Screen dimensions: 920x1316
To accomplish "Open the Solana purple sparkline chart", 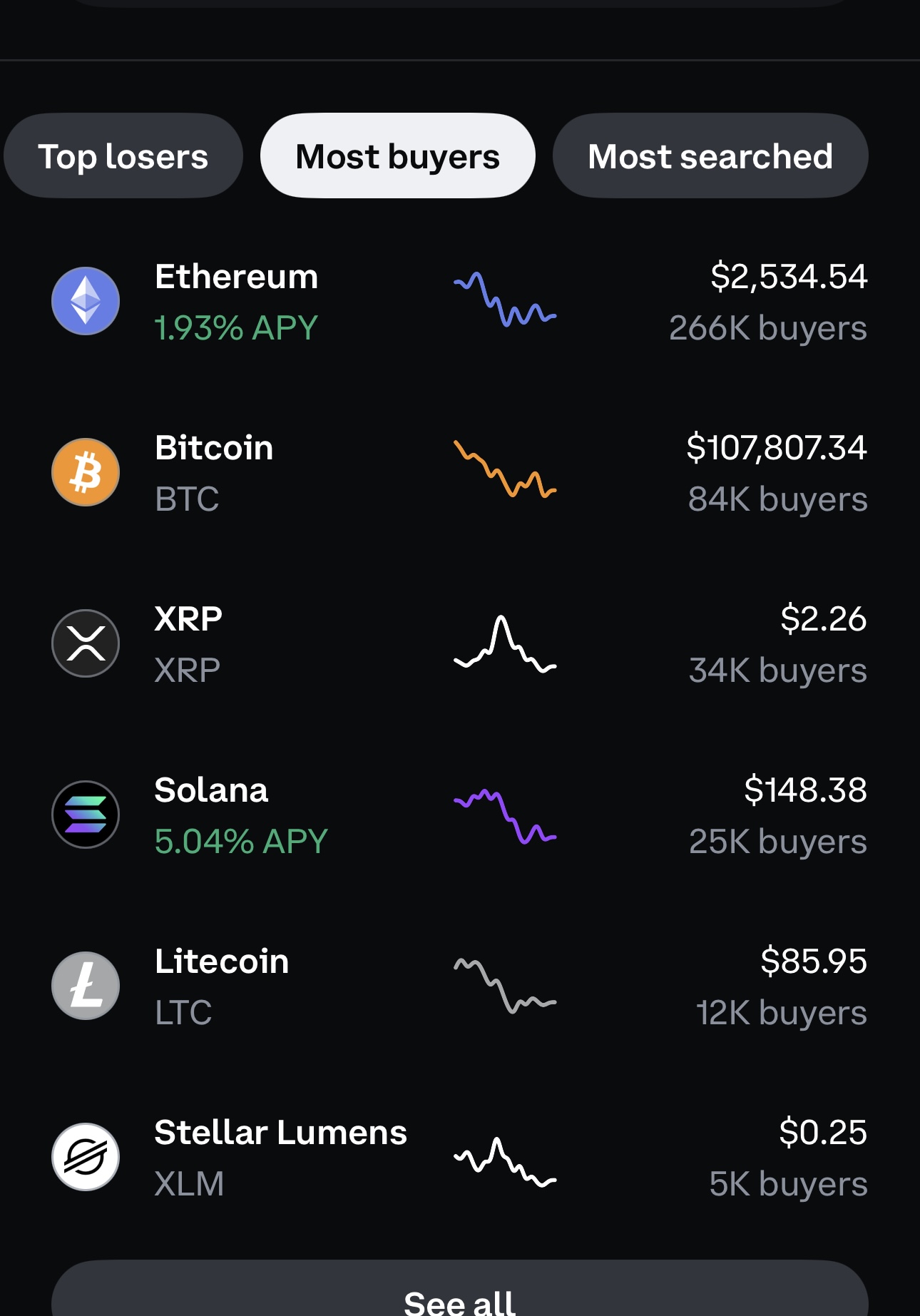I will coord(505,817).
